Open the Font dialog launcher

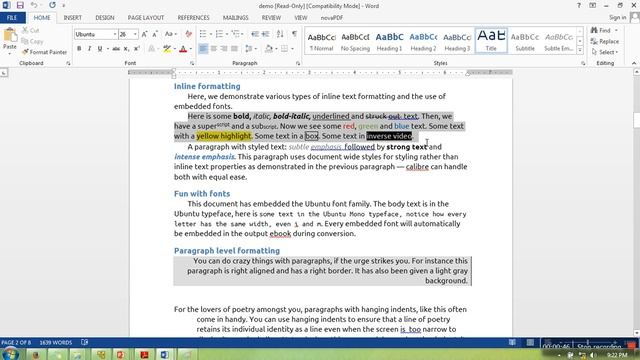(x=192, y=63)
